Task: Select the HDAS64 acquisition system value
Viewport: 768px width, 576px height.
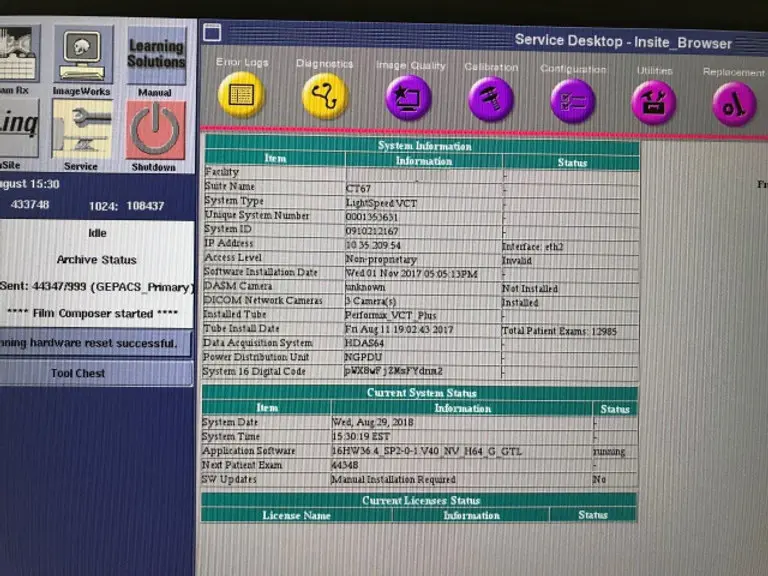Action: pyautogui.click(x=364, y=343)
